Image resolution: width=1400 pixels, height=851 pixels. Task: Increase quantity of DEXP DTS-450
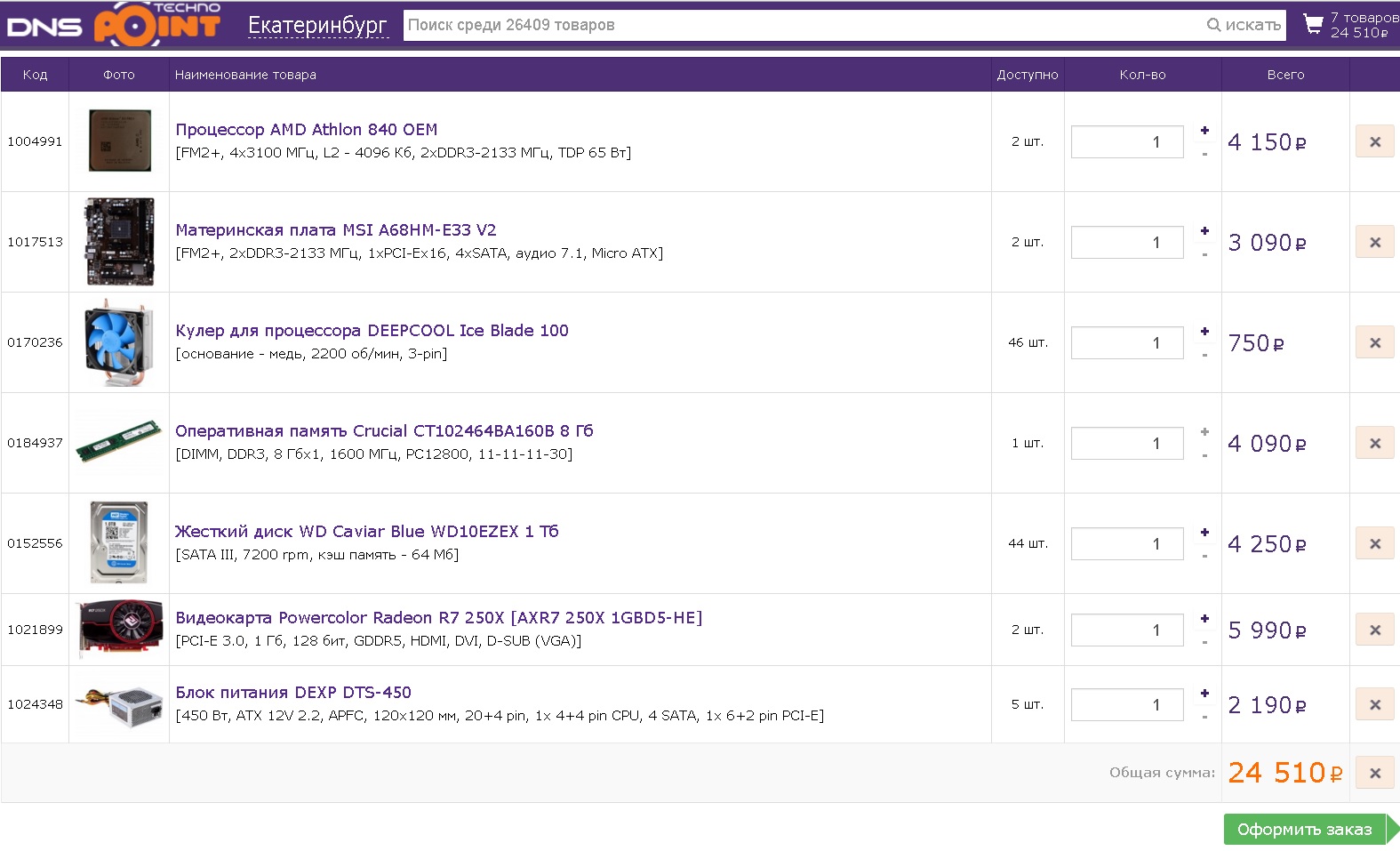[1204, 694]
